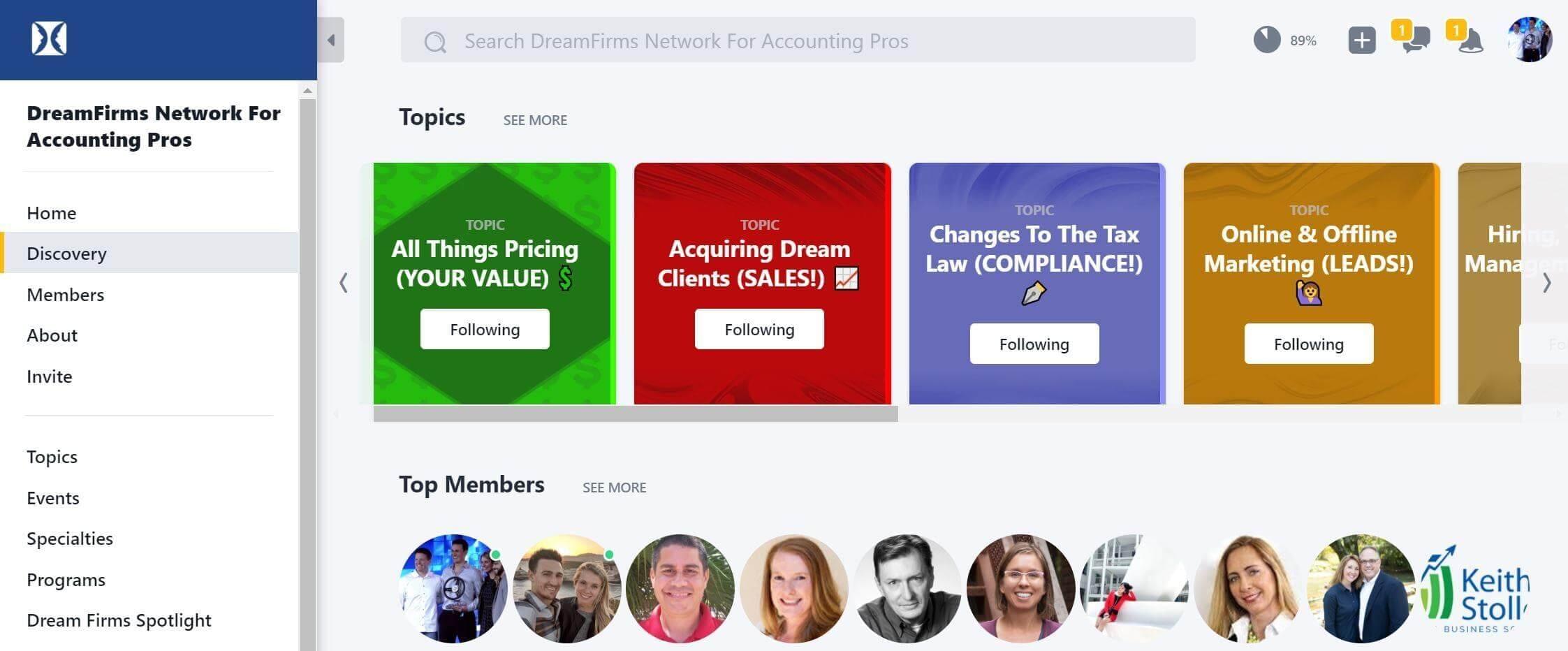Toggle Following on Acquiring Dream Clients topic
This screenshot has width=1568, height=651.
759,329
